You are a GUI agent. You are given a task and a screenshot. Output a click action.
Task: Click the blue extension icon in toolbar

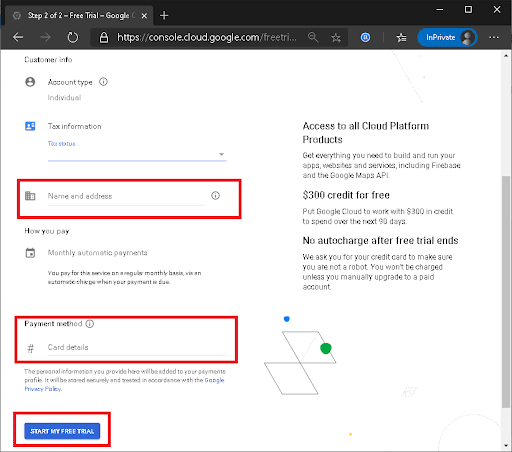tap(365, 37)
